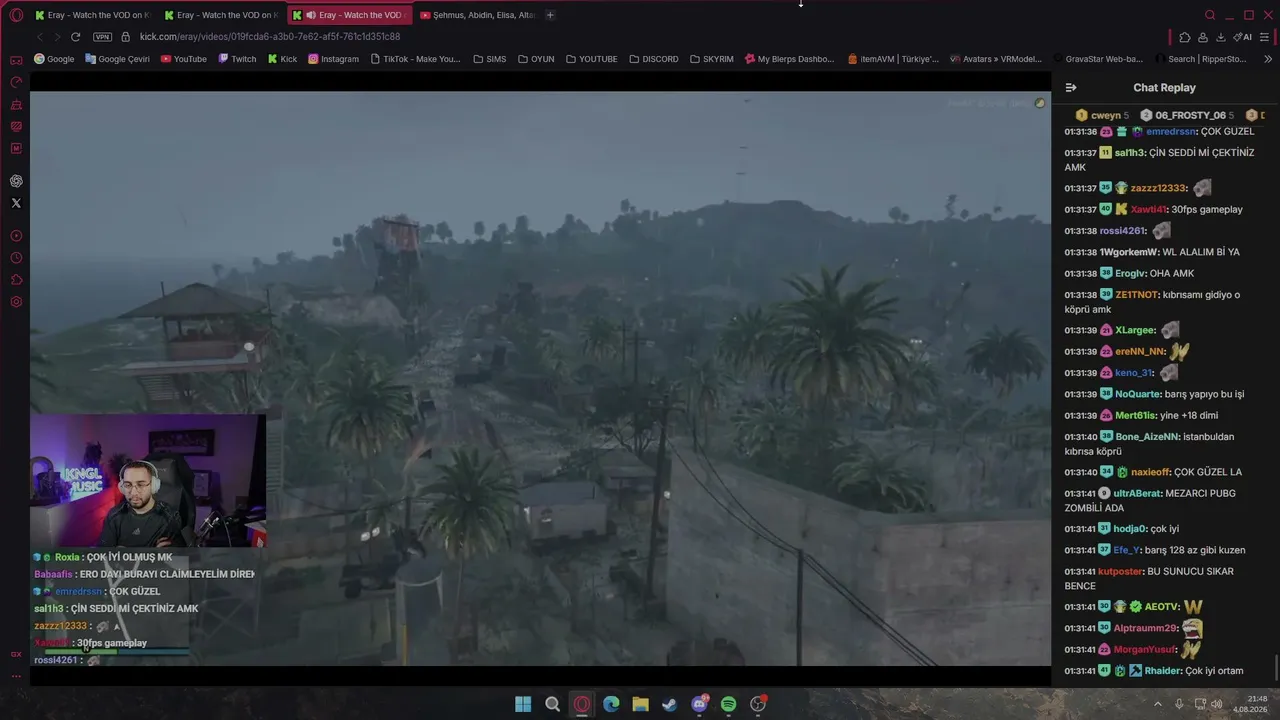Viewport: 1280px width, 720px height.
Task: Show hidden system tray icons
Action: pos(1158,704)
